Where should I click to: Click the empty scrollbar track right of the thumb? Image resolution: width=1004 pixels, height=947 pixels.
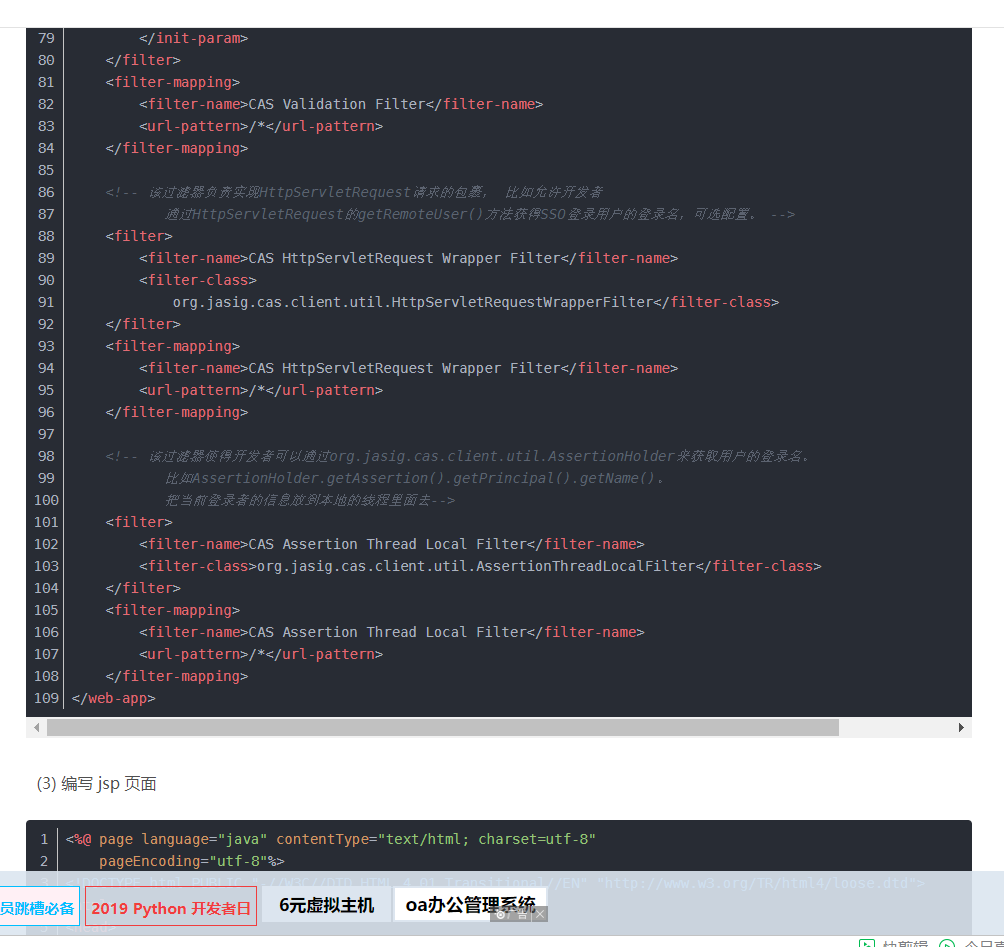coord(895,727)
